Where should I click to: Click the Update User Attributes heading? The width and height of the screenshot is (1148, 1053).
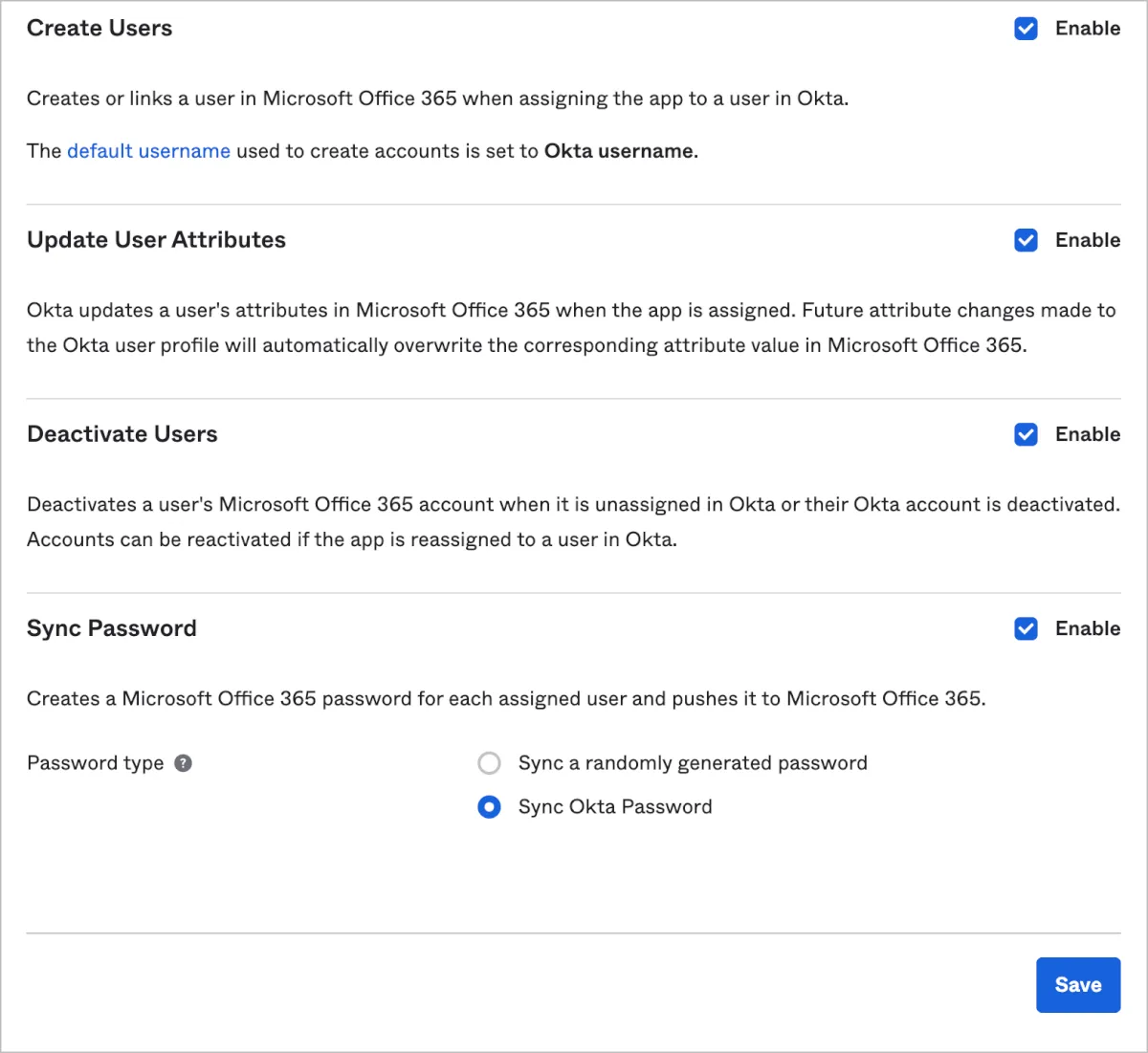(156, 240)
